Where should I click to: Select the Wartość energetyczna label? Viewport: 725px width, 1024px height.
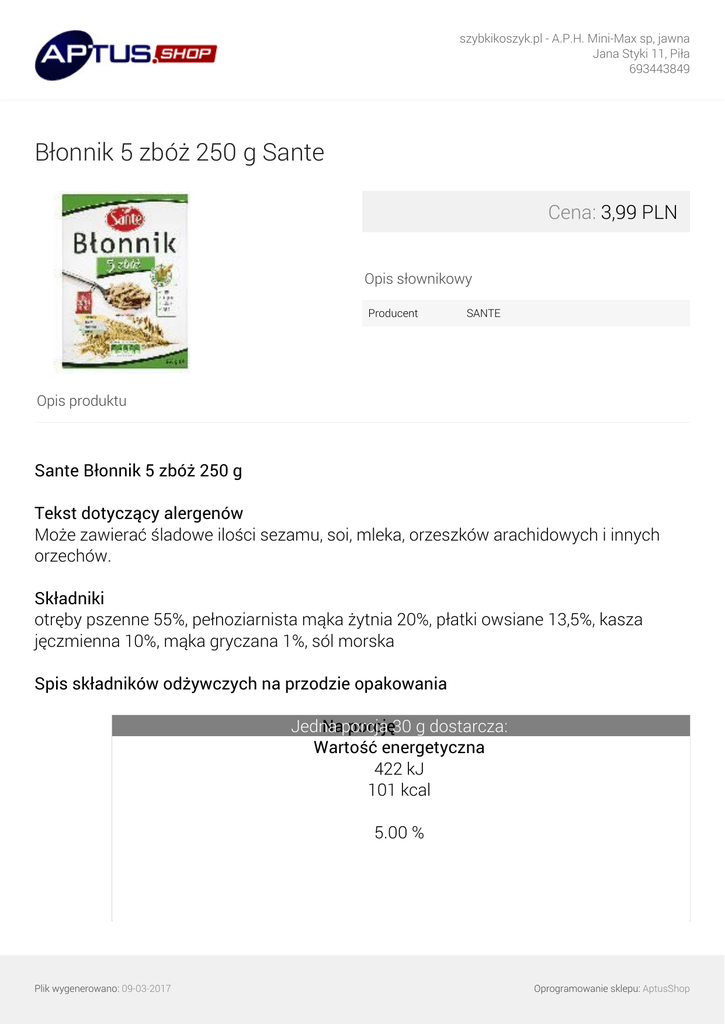pyautogui.click(x=399, y=747)
